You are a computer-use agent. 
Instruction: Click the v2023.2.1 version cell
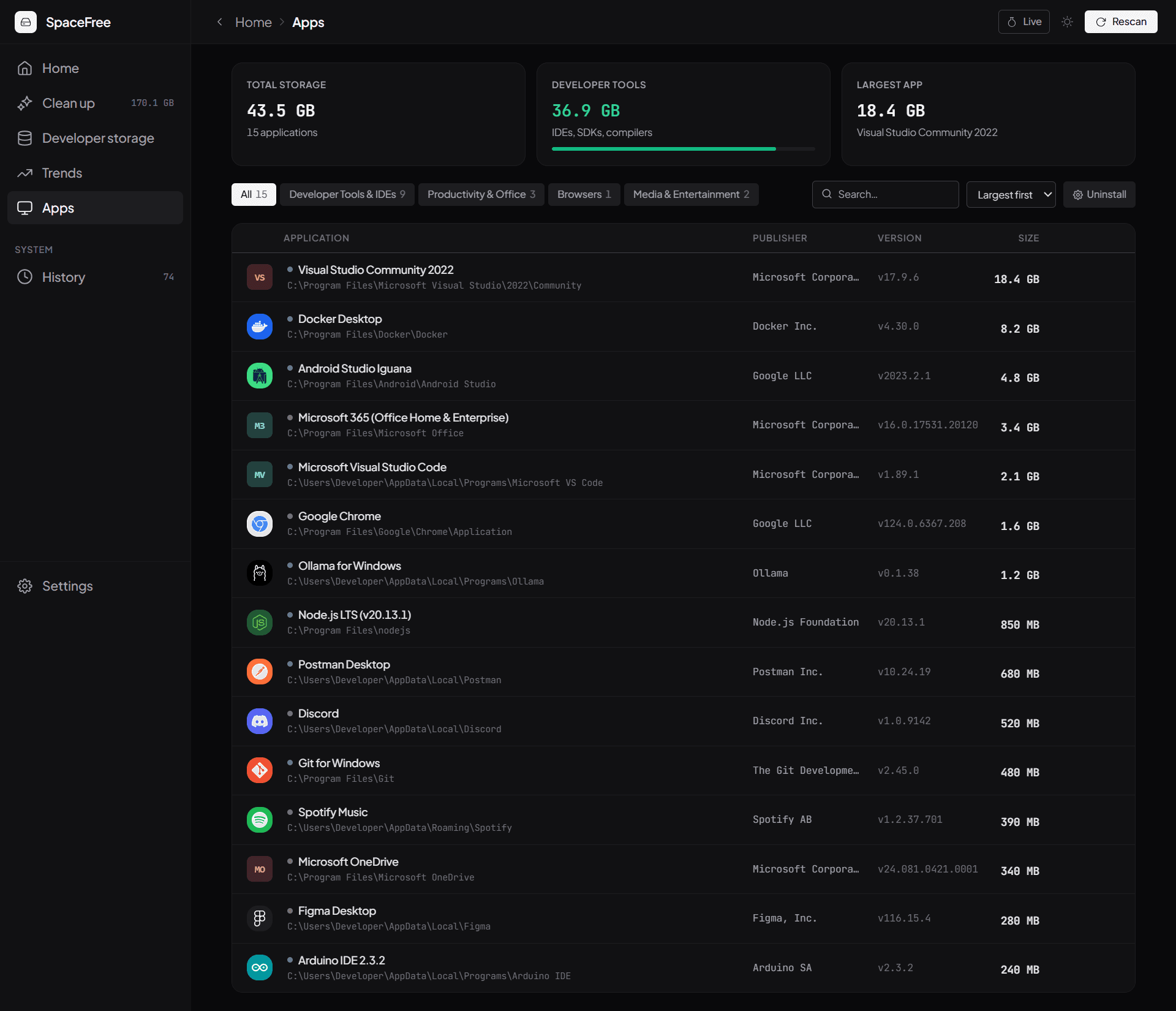[904, 376]
